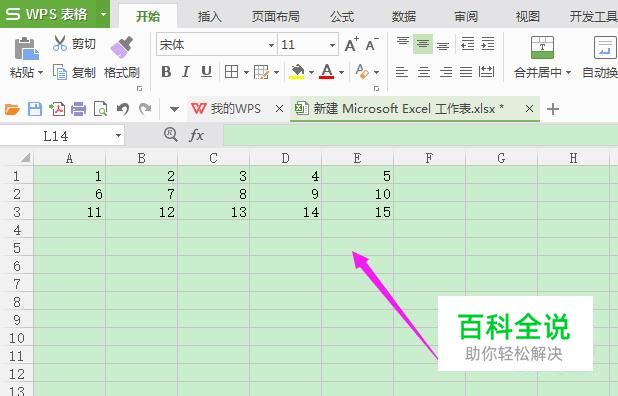
Task: Align text to top
Action: point(402,42)
